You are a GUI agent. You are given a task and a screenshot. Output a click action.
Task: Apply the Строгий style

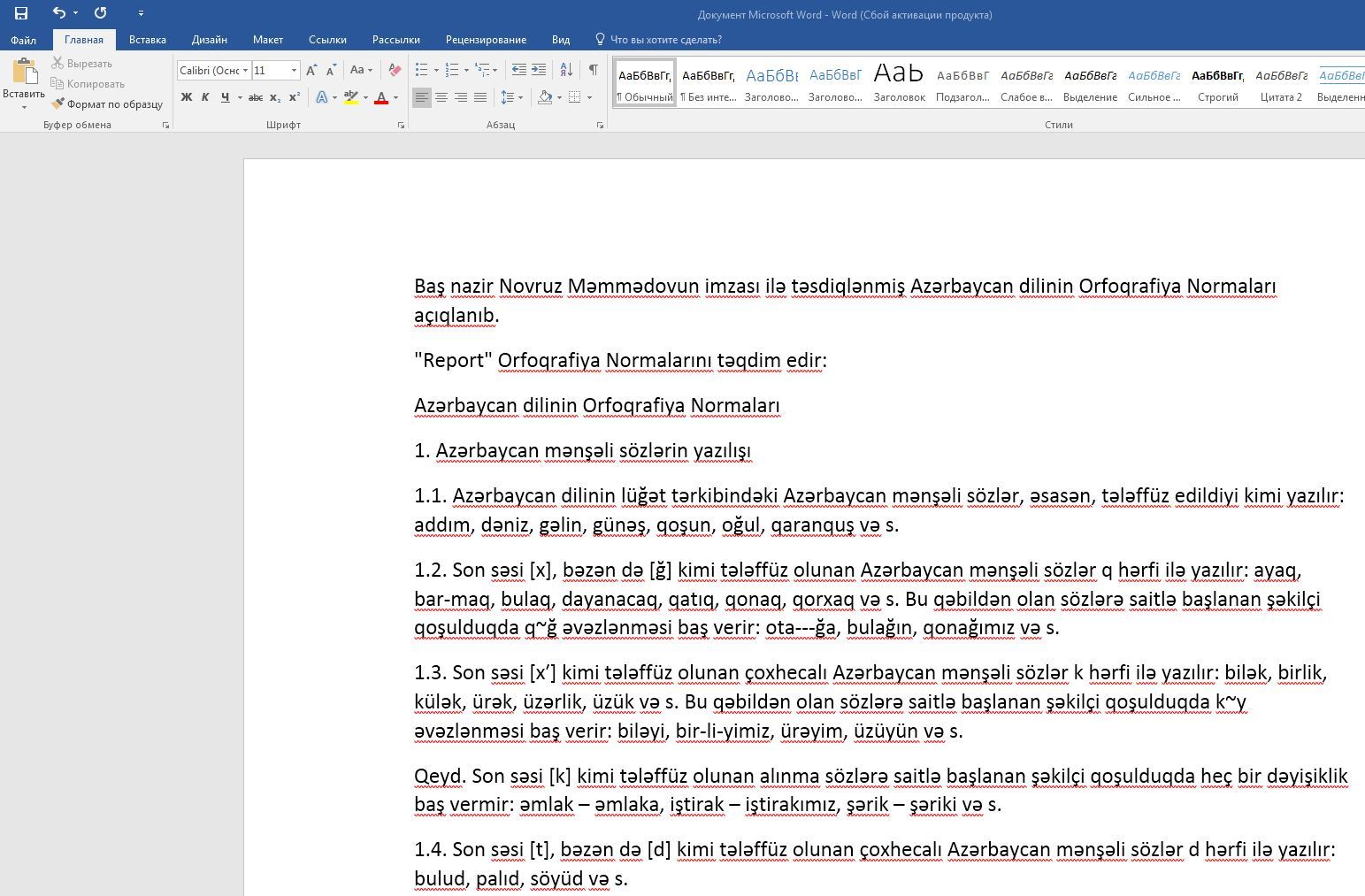(1218, 83)
